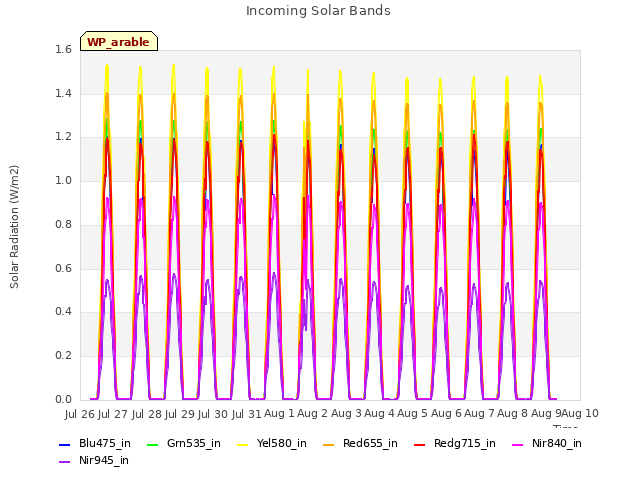This screenshot has height=480, width=640.
Task: Click the Nir840_in magenta legend swatch
Action: pyautogui.click(x=518, y=444)
